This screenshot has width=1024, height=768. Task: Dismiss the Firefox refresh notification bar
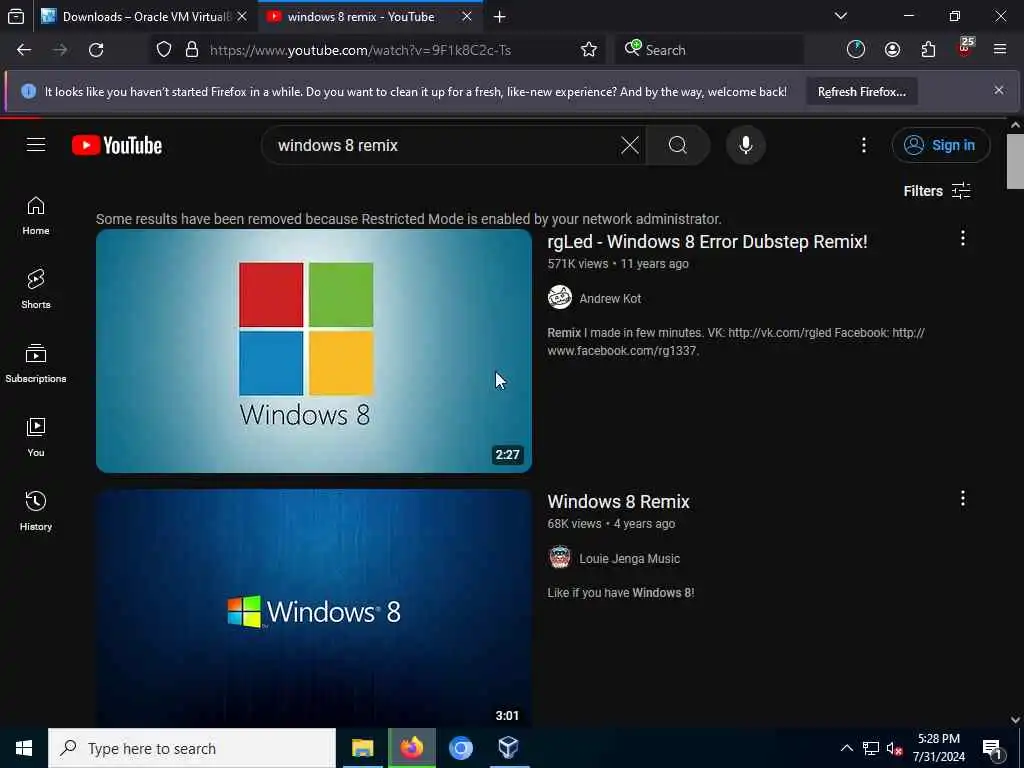[999, 90]
